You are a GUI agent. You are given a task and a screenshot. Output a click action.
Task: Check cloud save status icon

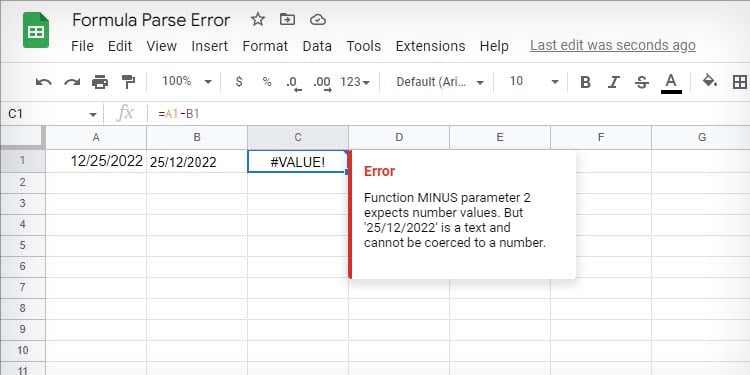pos(318,20)
